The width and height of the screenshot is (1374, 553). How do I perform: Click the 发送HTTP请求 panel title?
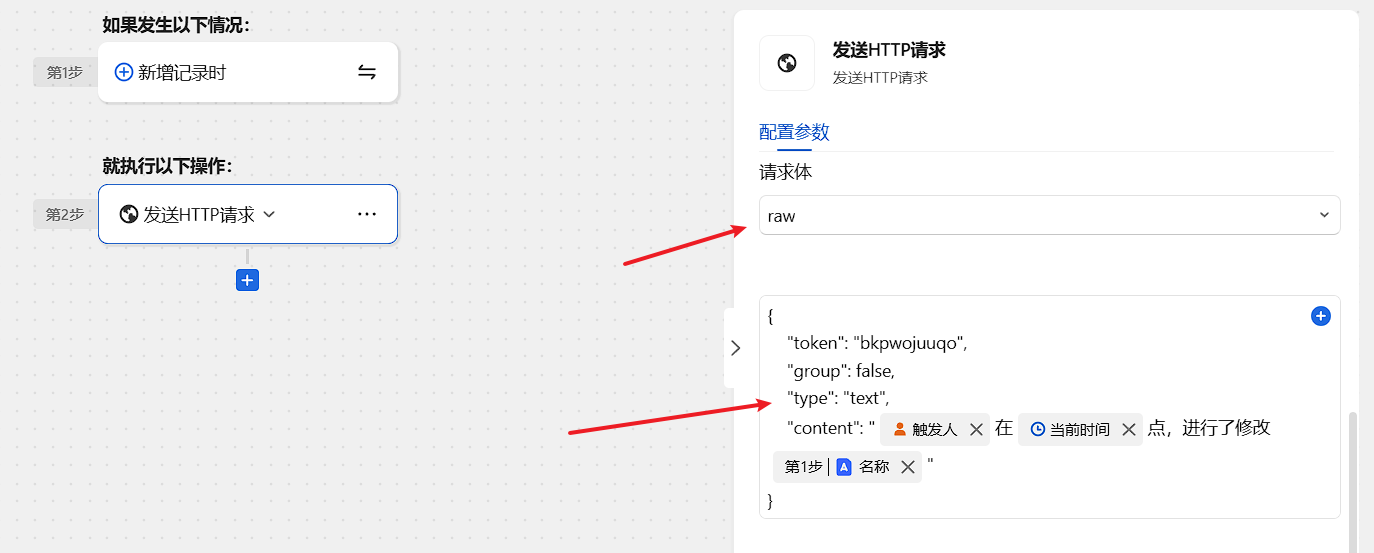tap(889, 50)
